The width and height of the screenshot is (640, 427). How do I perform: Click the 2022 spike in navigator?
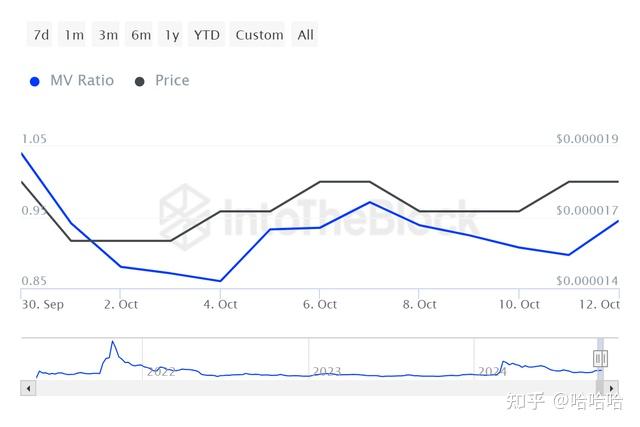pyautogui.click(x=112, y=344)
